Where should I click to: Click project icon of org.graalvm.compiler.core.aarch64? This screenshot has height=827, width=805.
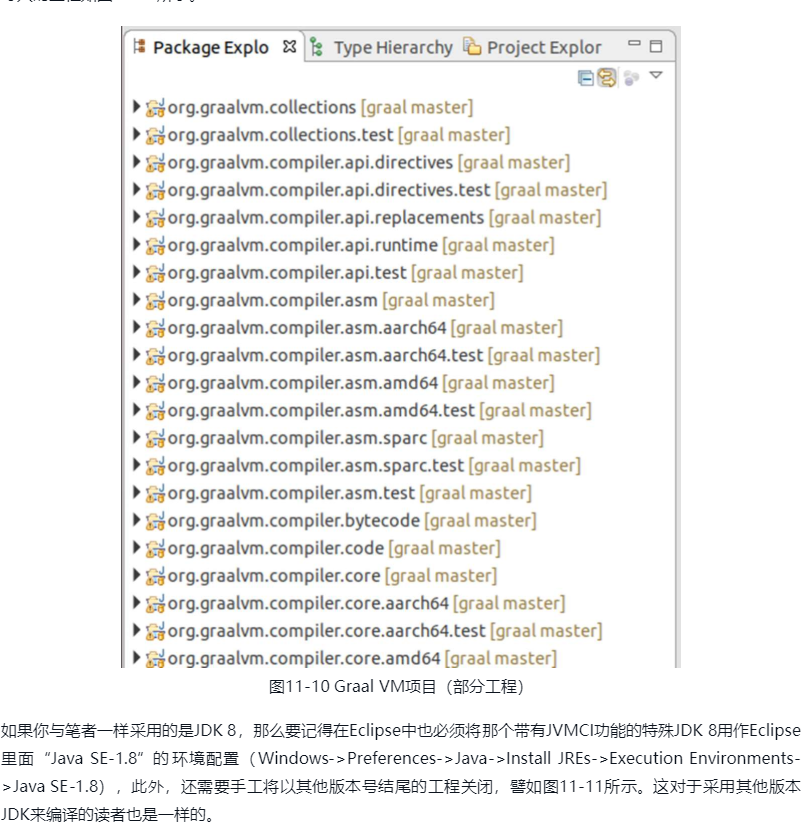155,603
